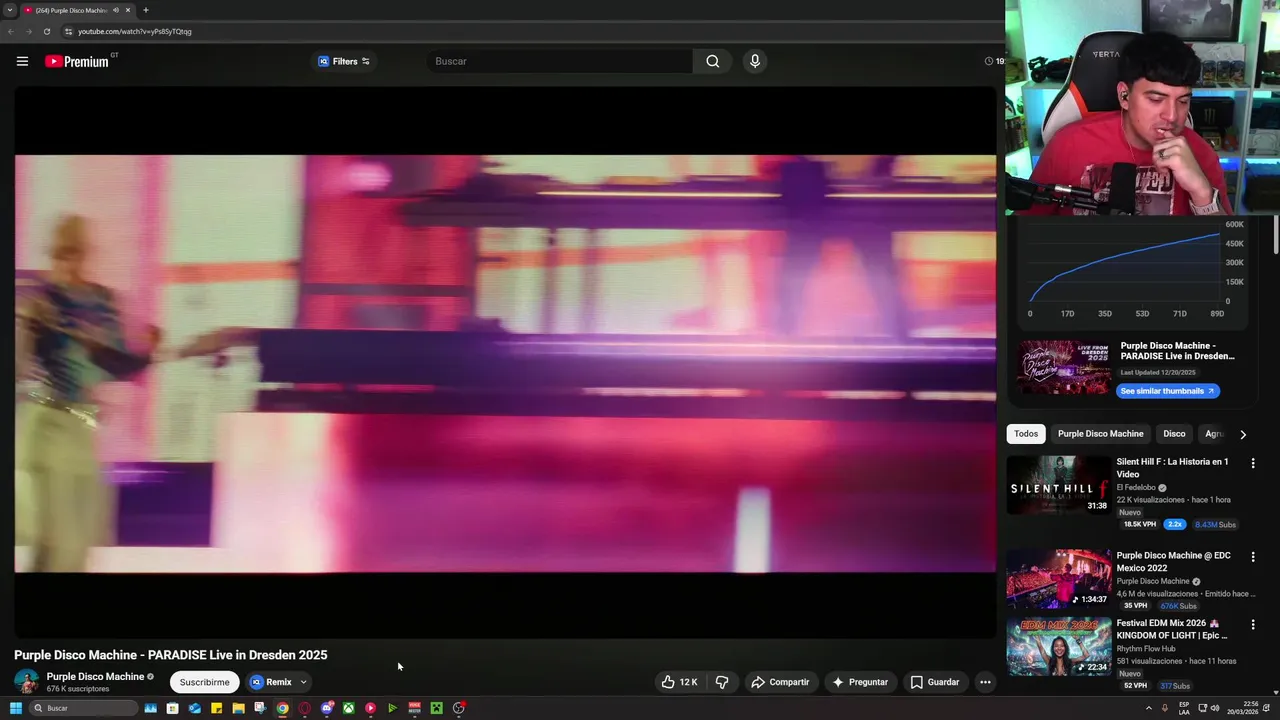The image size is (1280, 720).
Task: Open the Windows Start menu
Action: click(15, 708)
